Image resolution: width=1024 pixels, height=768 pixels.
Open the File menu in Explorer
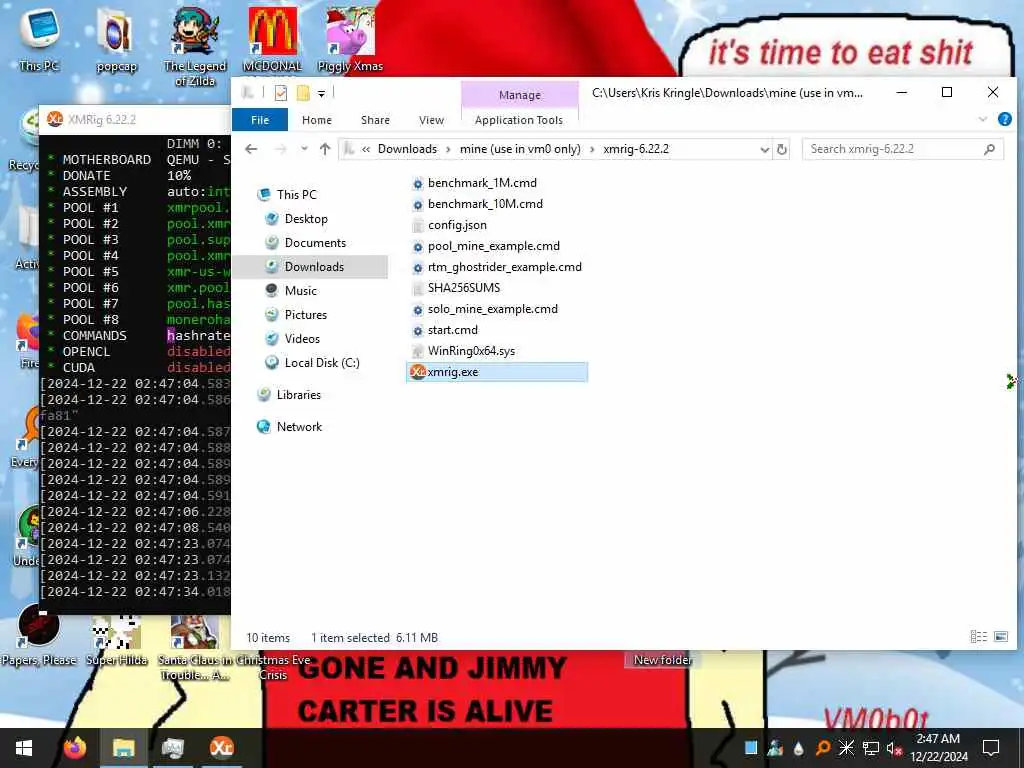click(x=260, y=120)
